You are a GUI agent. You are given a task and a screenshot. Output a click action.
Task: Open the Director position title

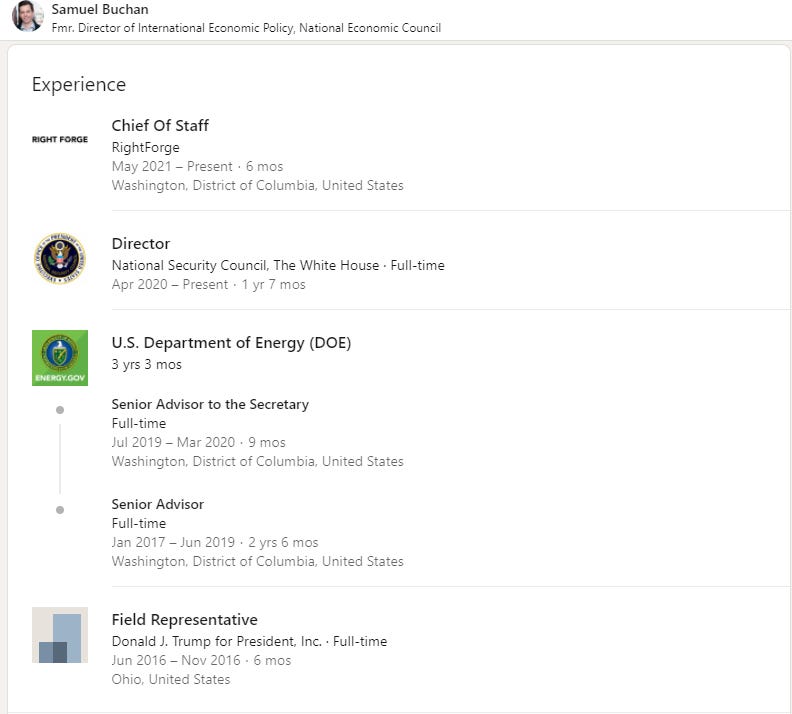[141, 243]
